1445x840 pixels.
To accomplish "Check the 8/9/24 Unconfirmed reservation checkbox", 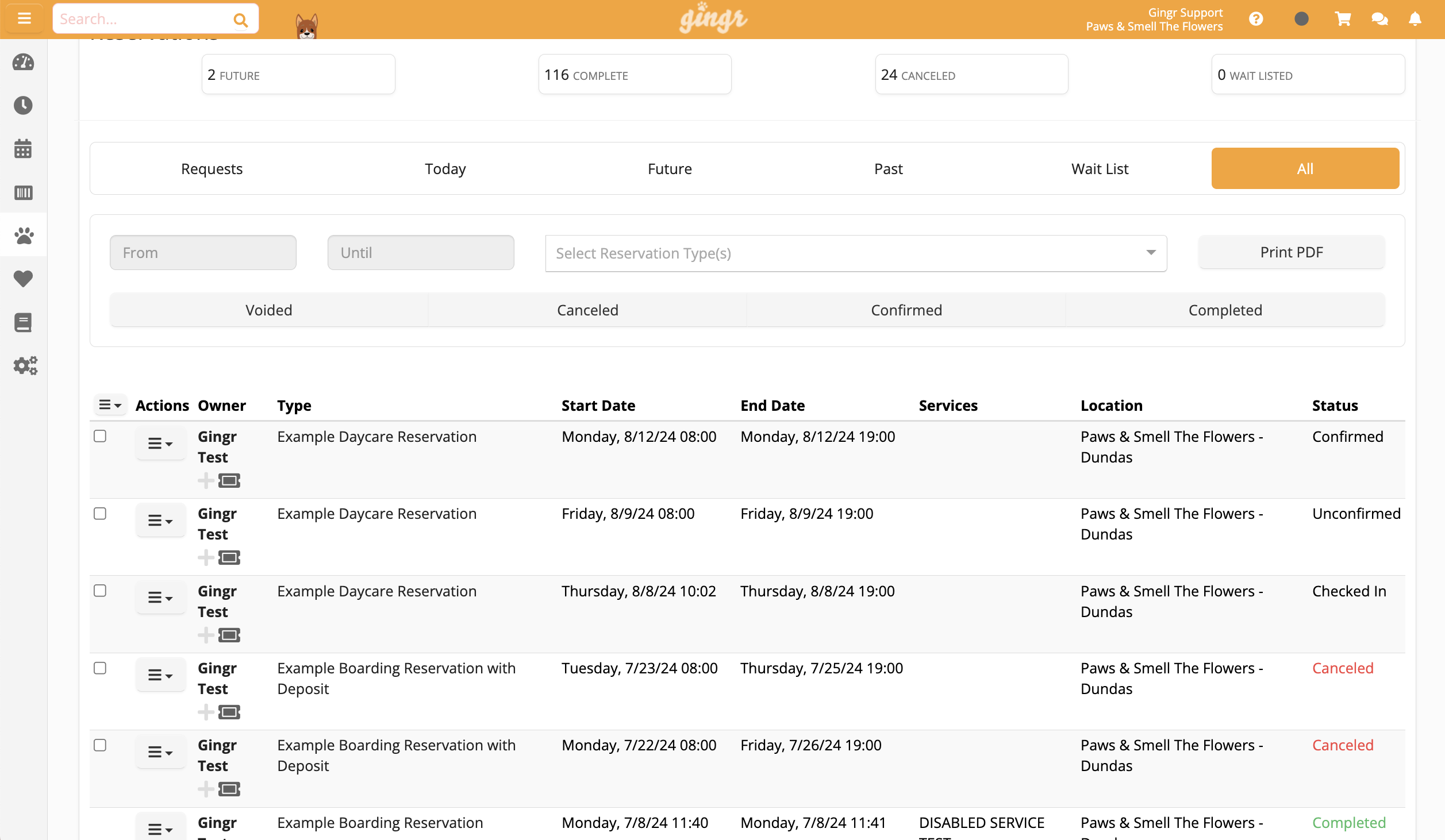I will pyautogui.click(x=100, y=513).
